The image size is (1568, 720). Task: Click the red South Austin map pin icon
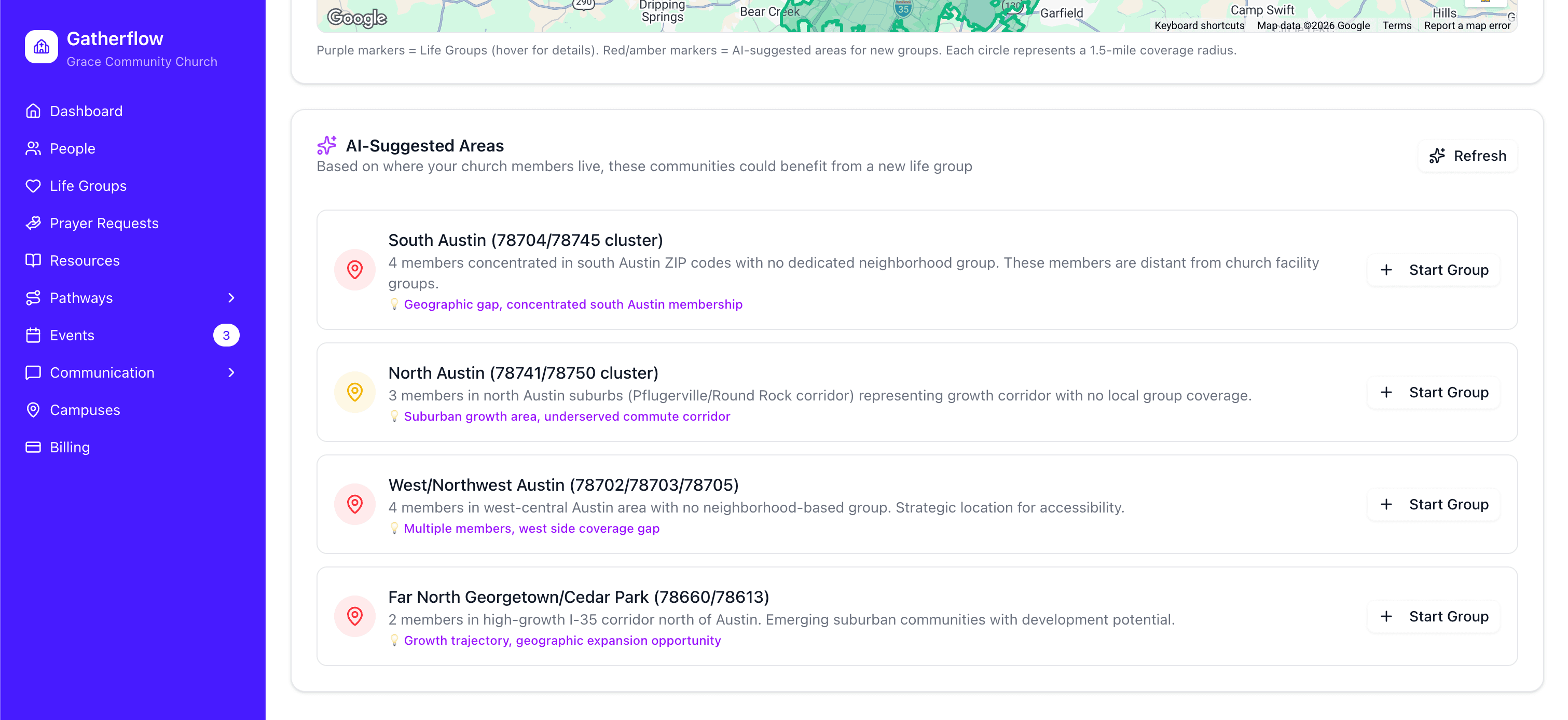coord(355,269)
